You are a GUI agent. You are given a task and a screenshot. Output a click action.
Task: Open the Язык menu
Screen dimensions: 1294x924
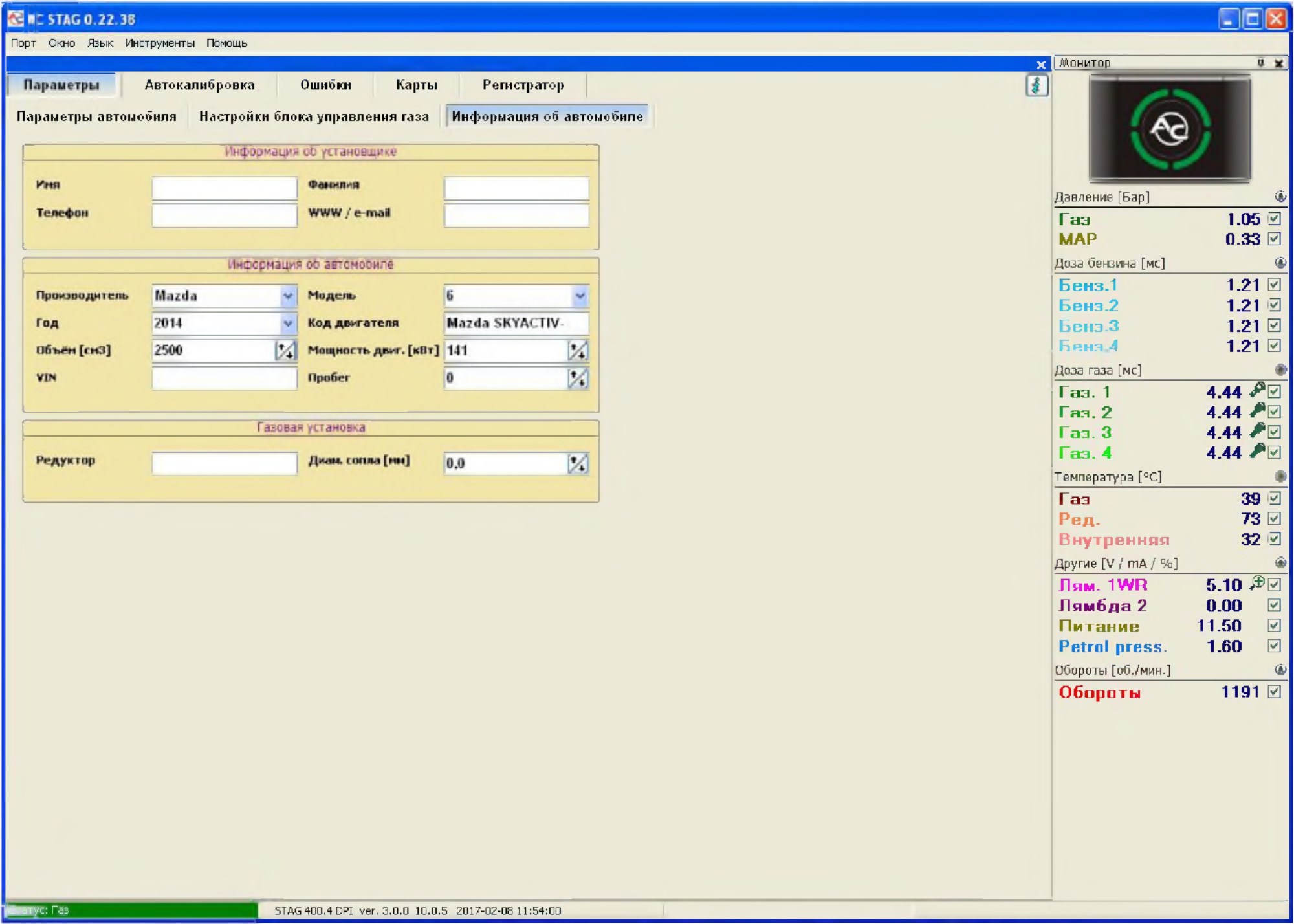coord(100,43)
